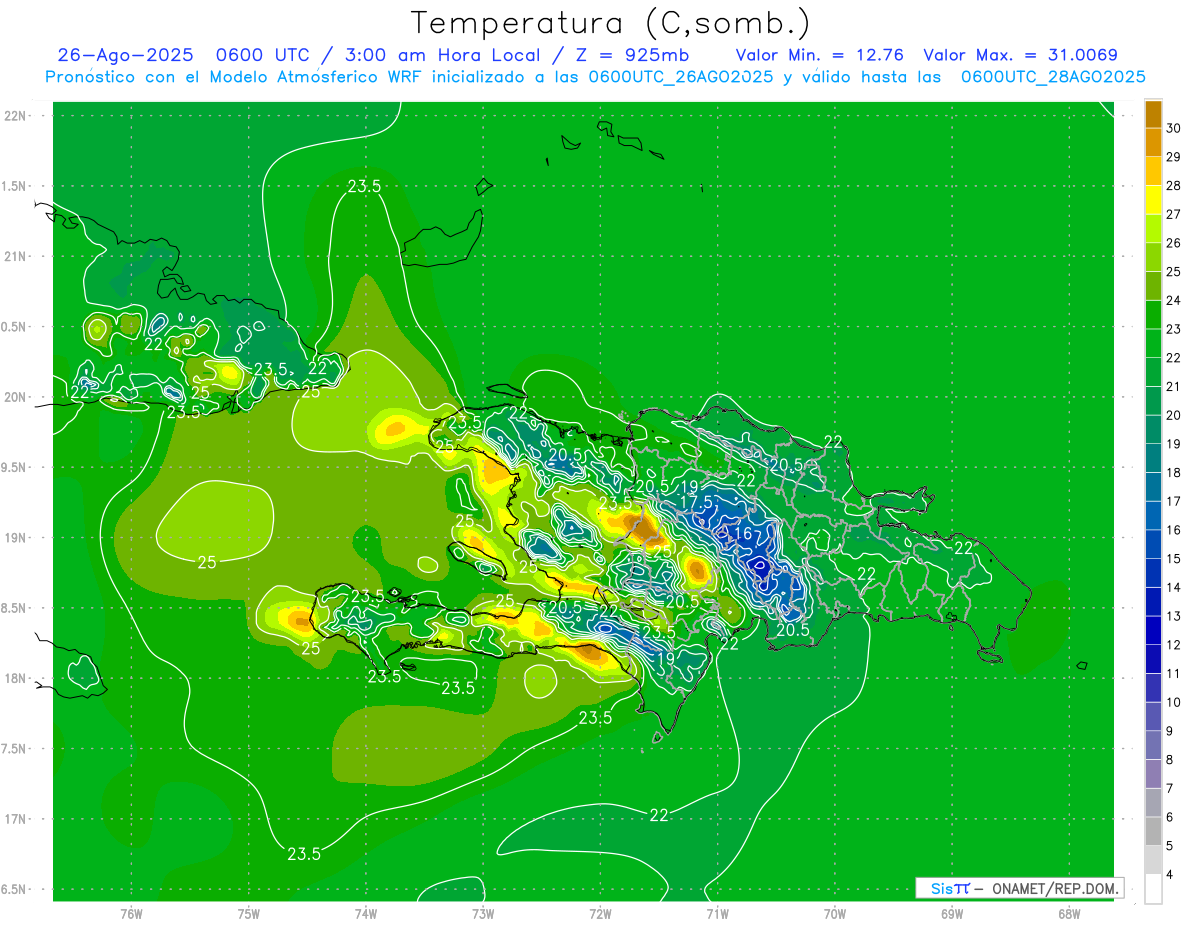
Task: Click the "69W" longitude axis label
Action: pyautogui.click(x=951, y=914)
